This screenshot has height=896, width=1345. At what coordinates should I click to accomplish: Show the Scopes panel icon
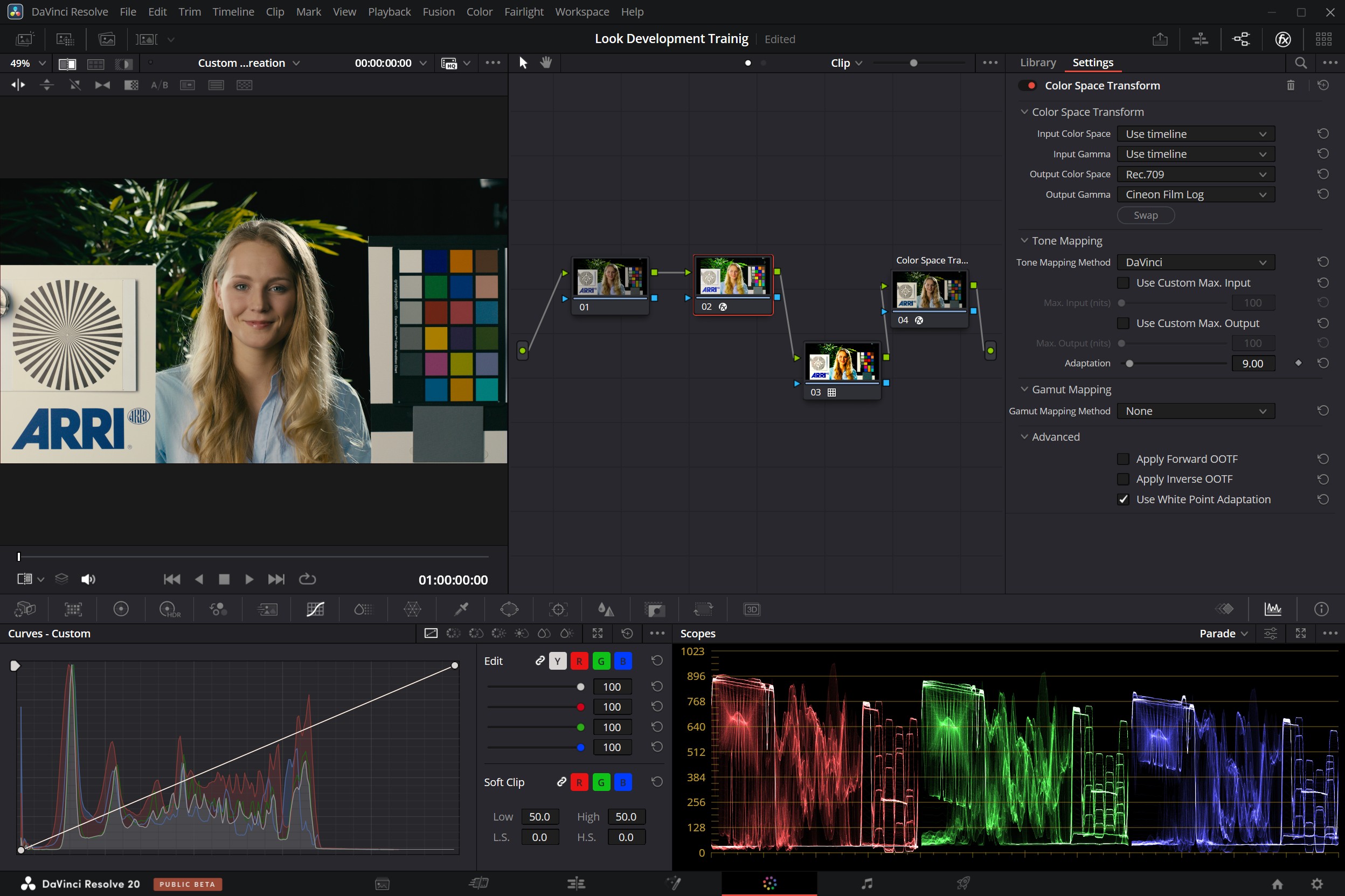(1273, 609)
